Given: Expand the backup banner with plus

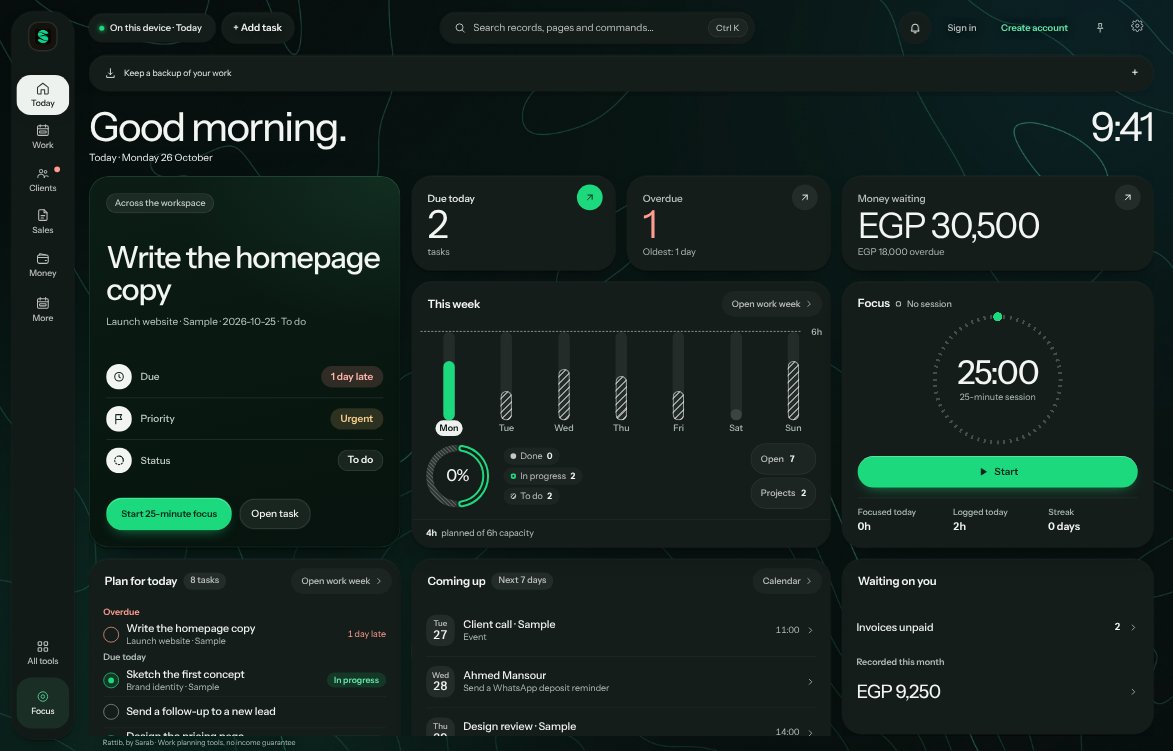Looking at the screenshot, I should pos(1135,73).
